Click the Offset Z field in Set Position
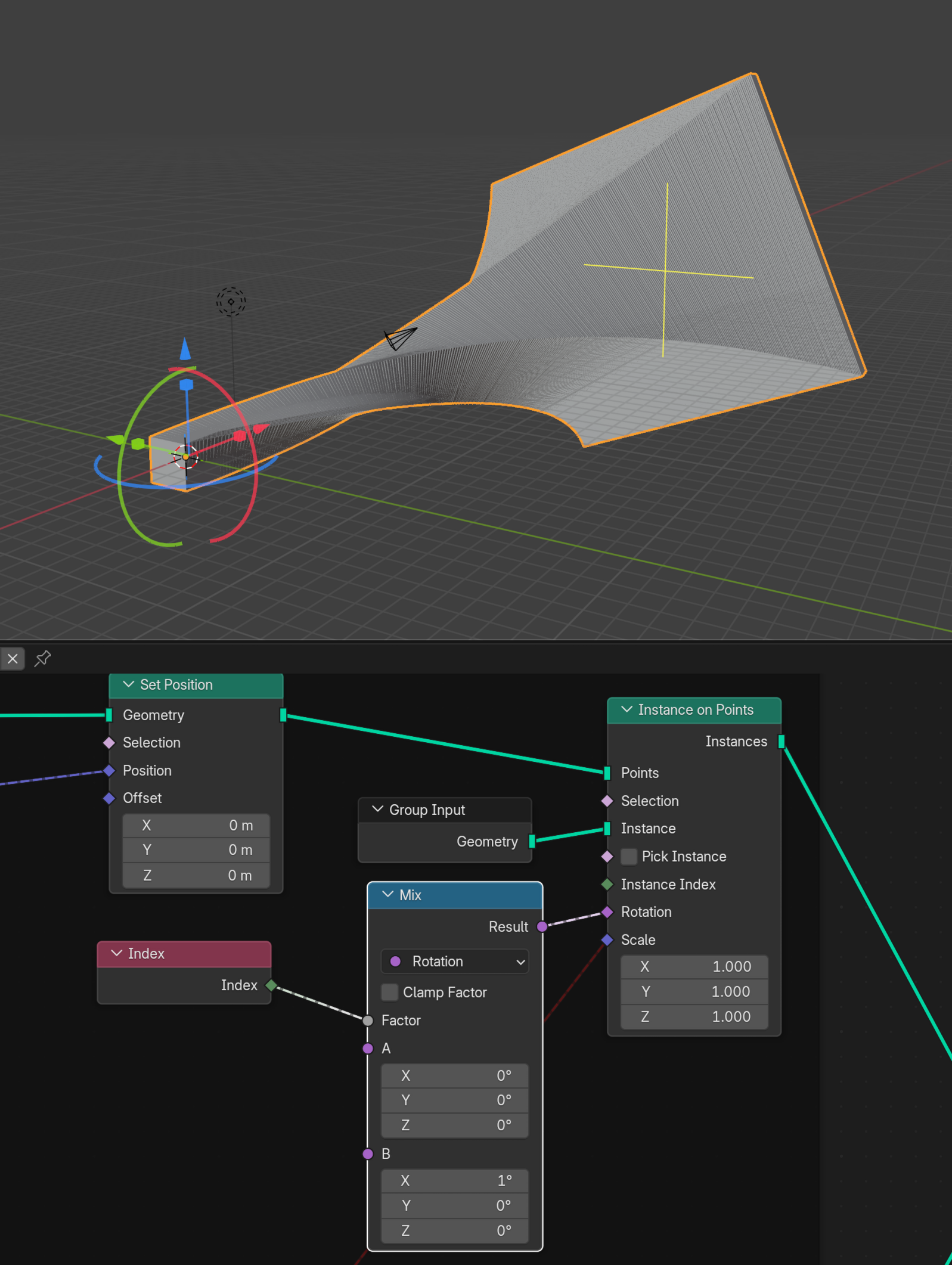This screenshot has width=952, height=1265. pyautogui.click(x=196, y=875)
